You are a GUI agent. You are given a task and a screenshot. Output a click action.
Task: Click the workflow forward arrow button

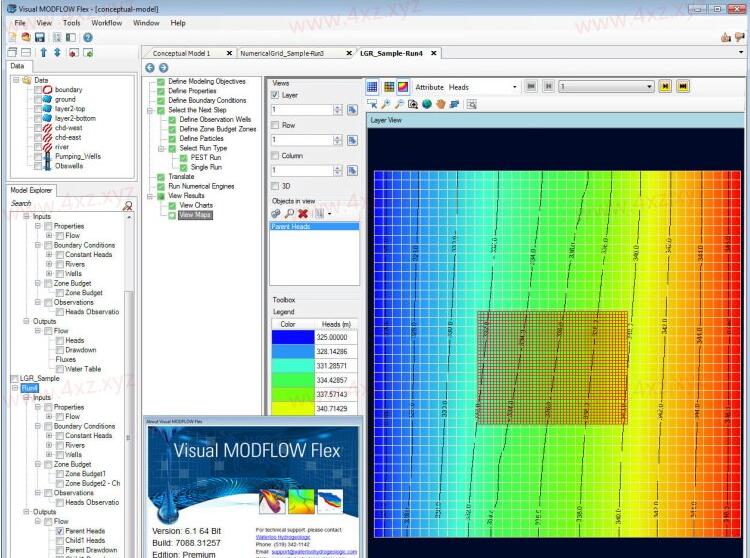164,68
